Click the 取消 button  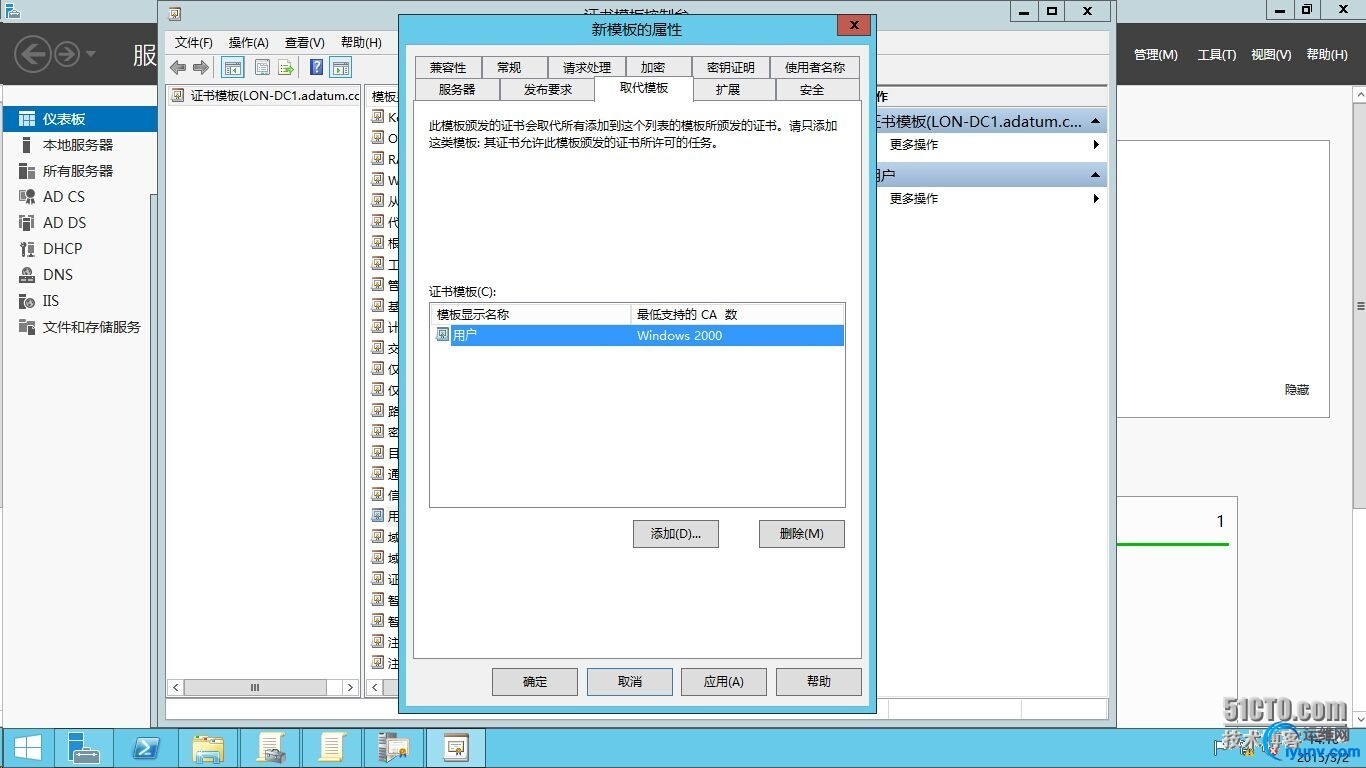pos(630,682)
